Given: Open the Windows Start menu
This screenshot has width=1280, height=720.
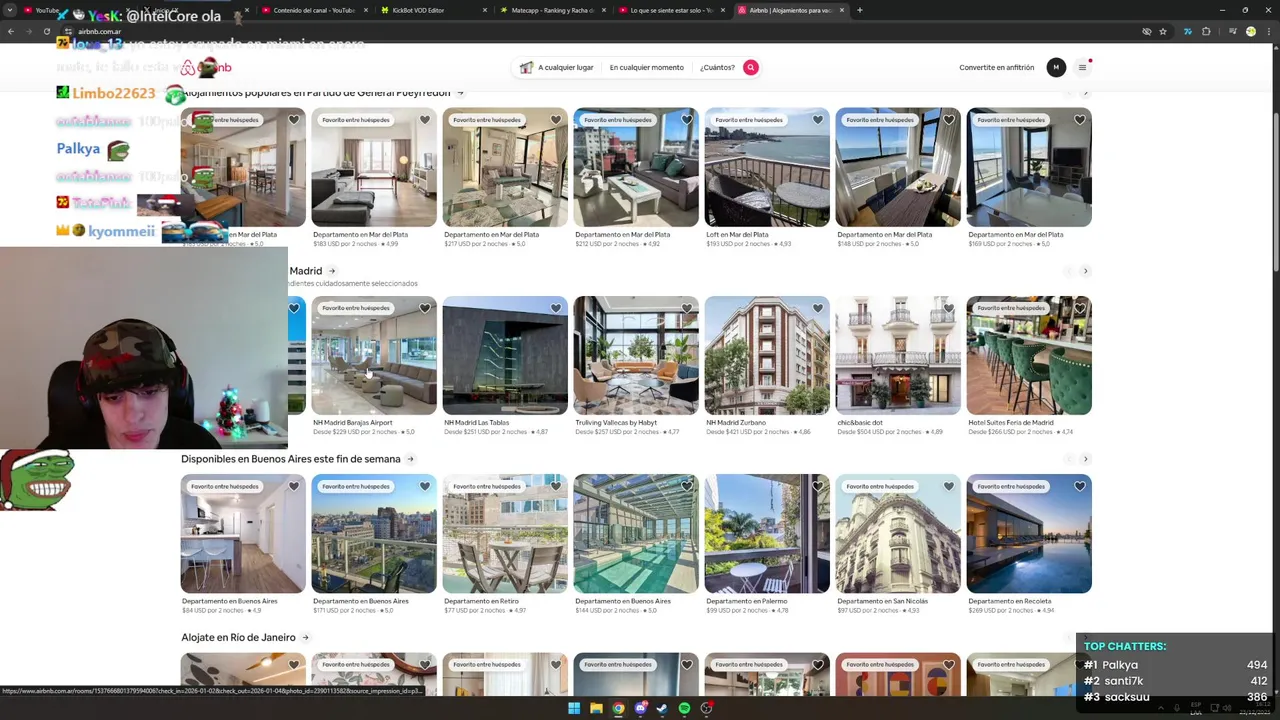Looking at the screenshot, I should (x=574, y=708).
